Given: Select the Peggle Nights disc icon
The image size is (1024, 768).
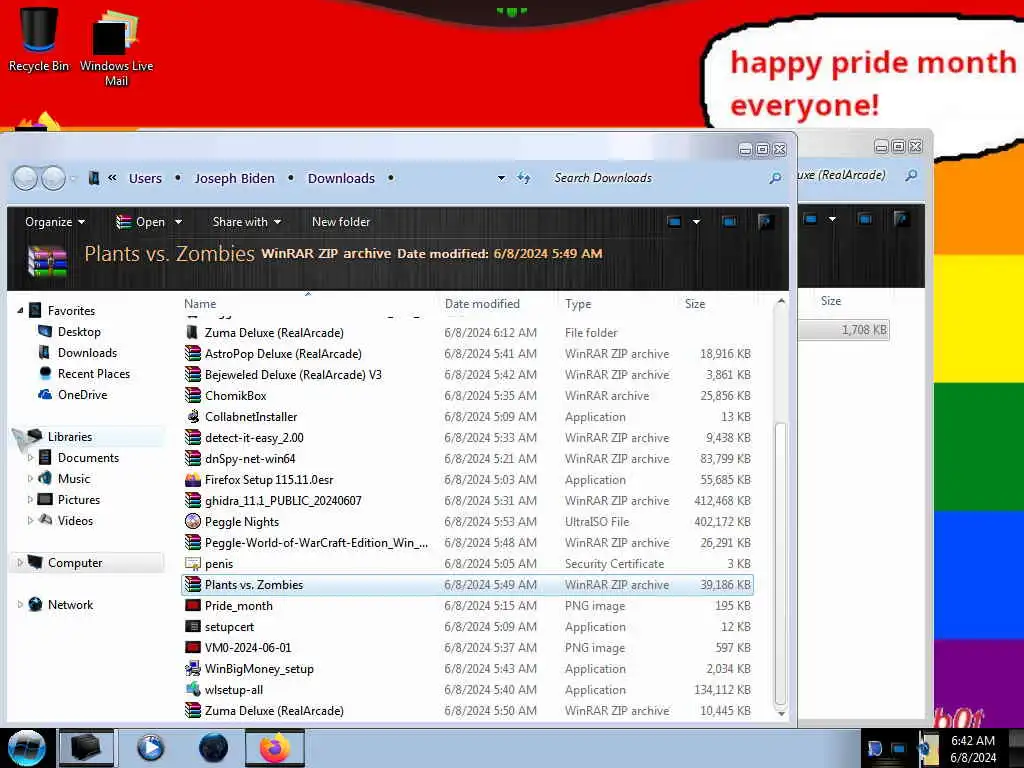Looking at the screenshot, I should [x=193, y=522].
